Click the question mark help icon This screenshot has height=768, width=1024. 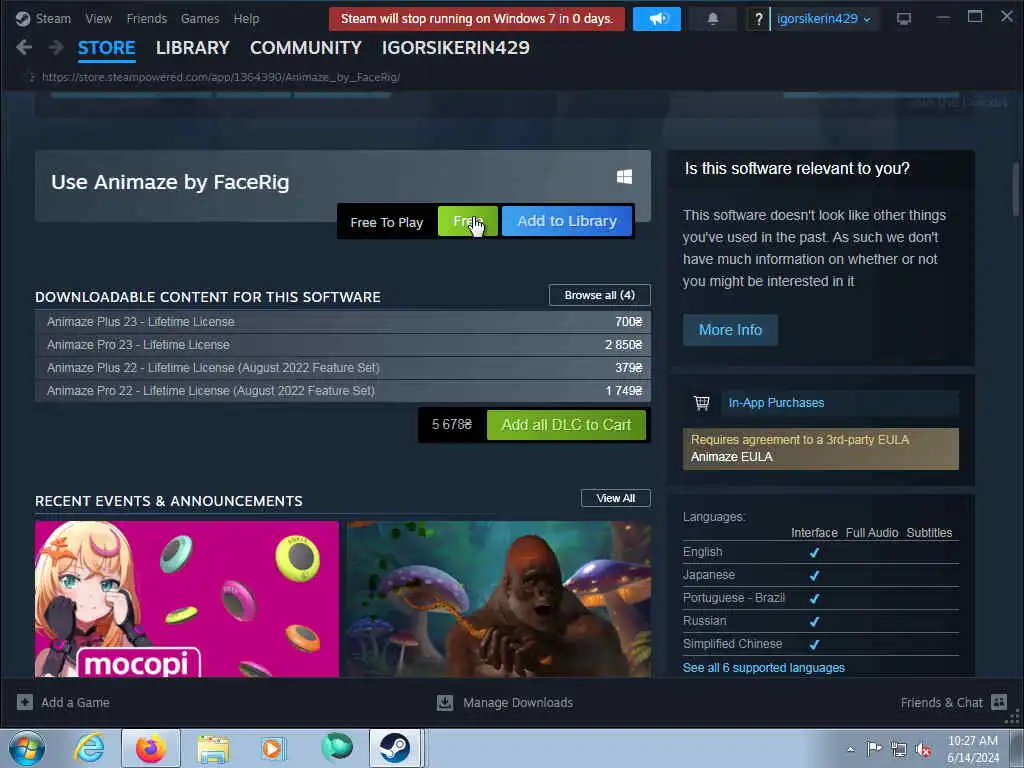coord(758,19)
